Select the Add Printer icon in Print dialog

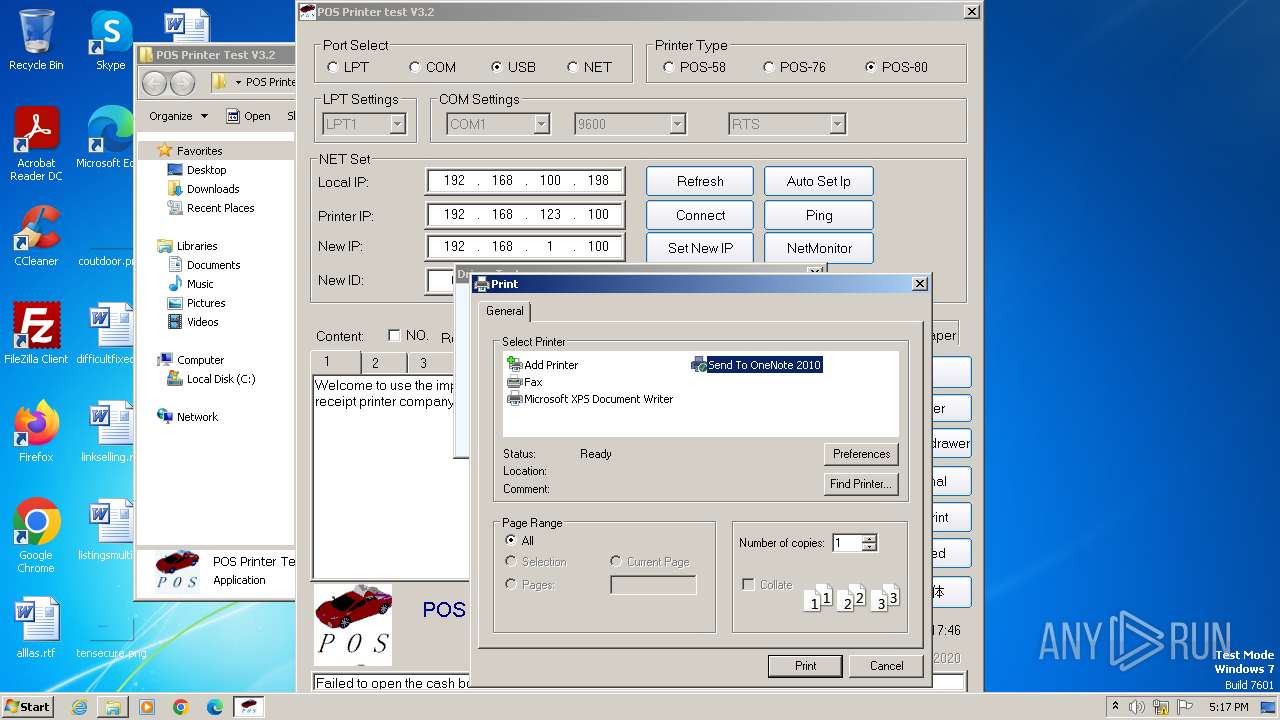(515, 365)
